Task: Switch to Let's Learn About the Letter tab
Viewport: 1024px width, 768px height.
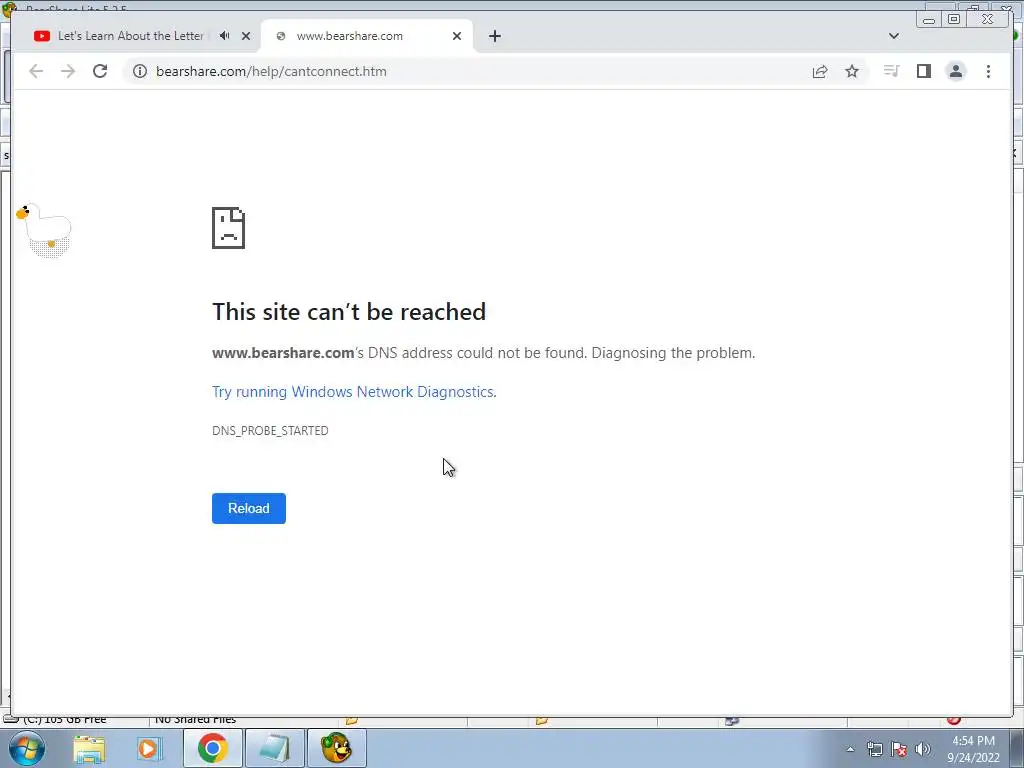Action: [131, 36]
